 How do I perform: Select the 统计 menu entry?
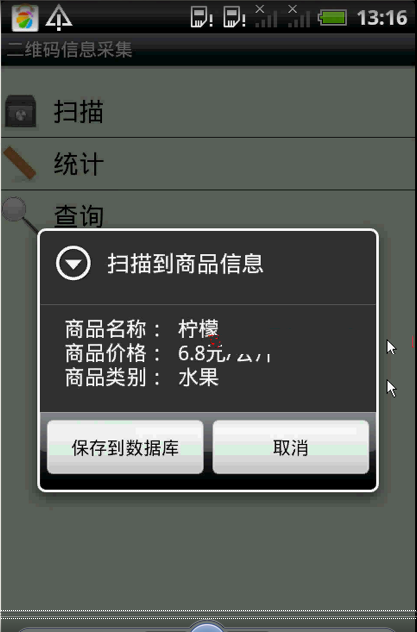click(x=208, y=163)
